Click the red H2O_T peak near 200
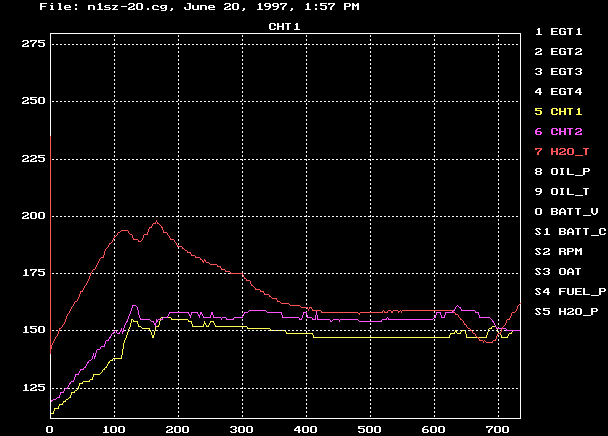 pyautogui.click(x=156, y=222)
